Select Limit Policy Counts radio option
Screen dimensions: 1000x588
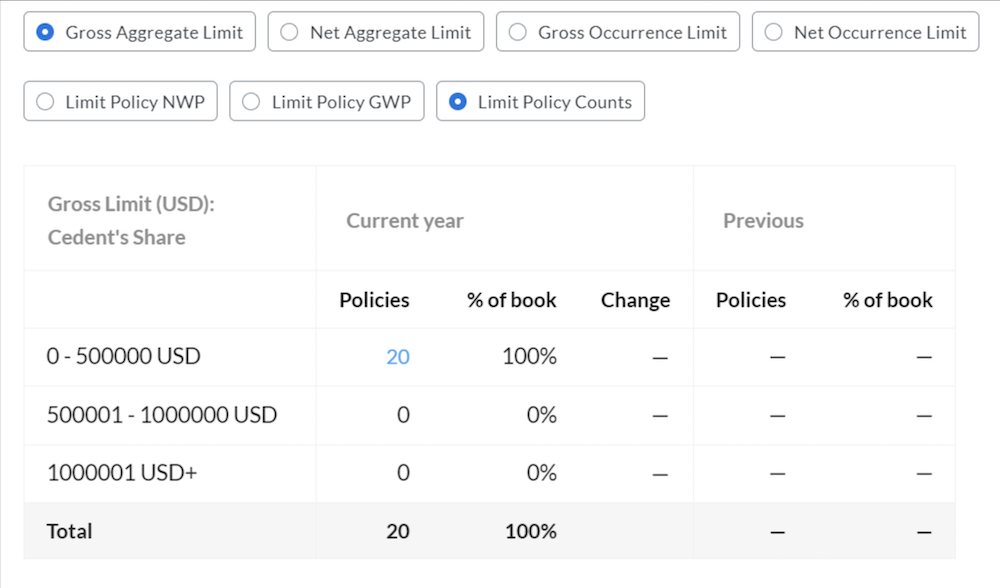540,101
